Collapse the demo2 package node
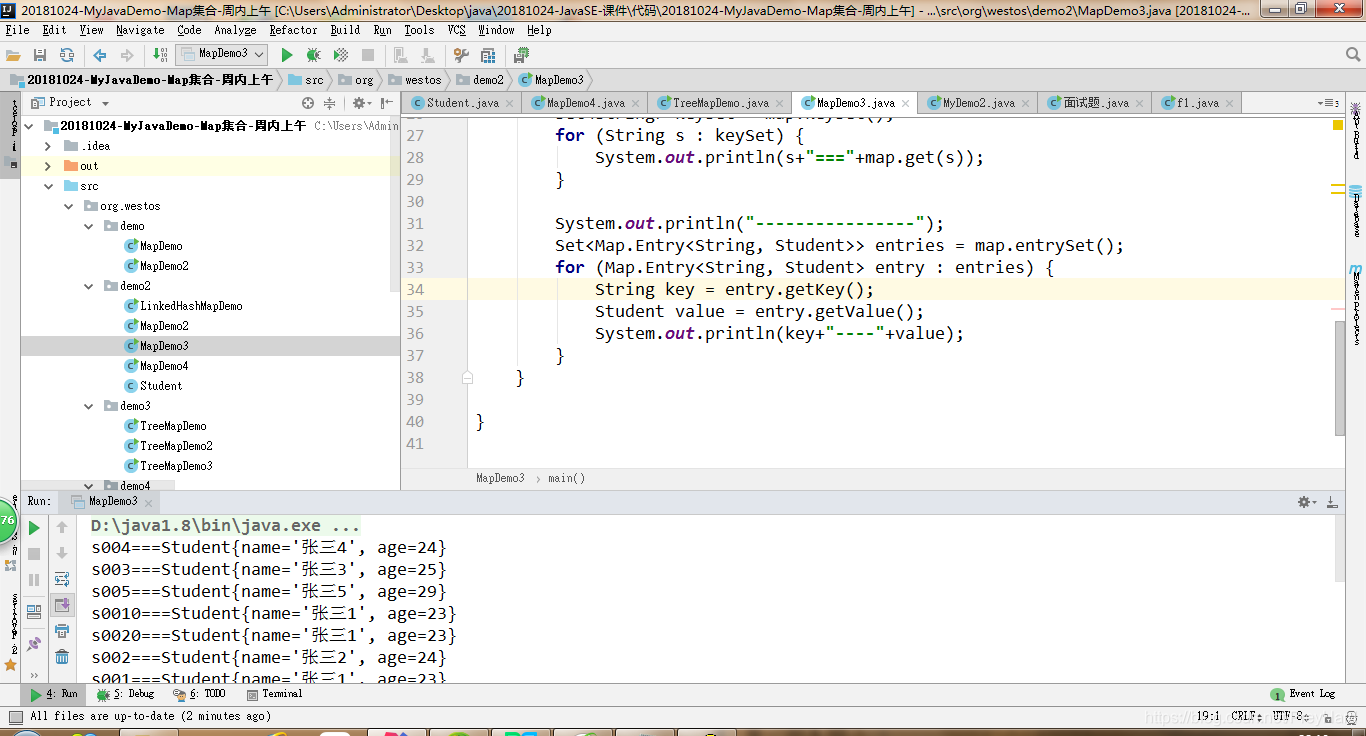1366x736 pixels. click(x=88, y=286)
